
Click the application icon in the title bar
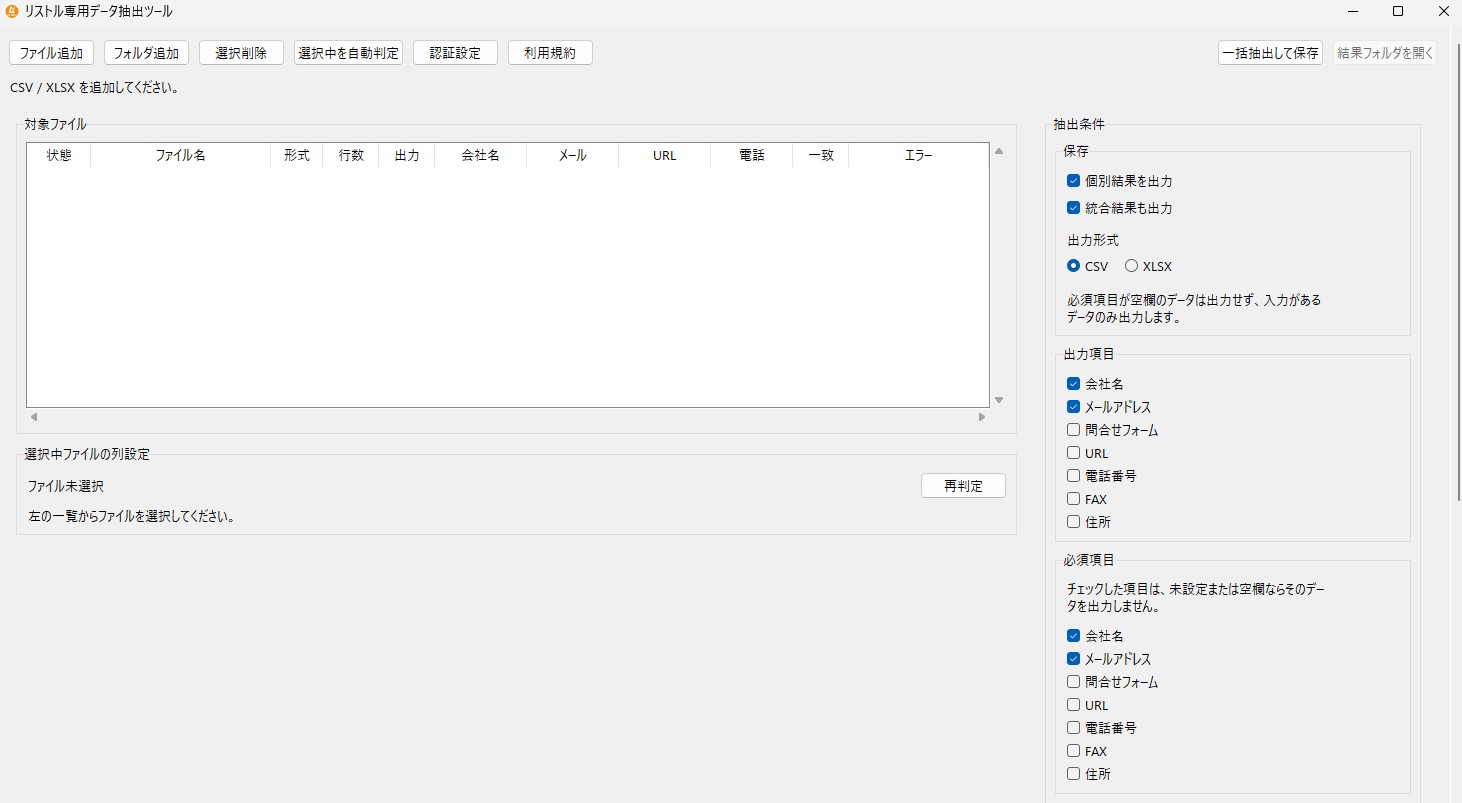point(13,11)
